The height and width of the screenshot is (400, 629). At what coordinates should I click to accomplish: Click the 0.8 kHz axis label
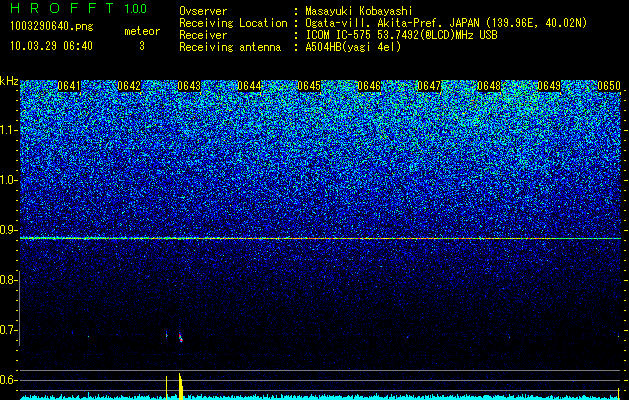point(8,280)
